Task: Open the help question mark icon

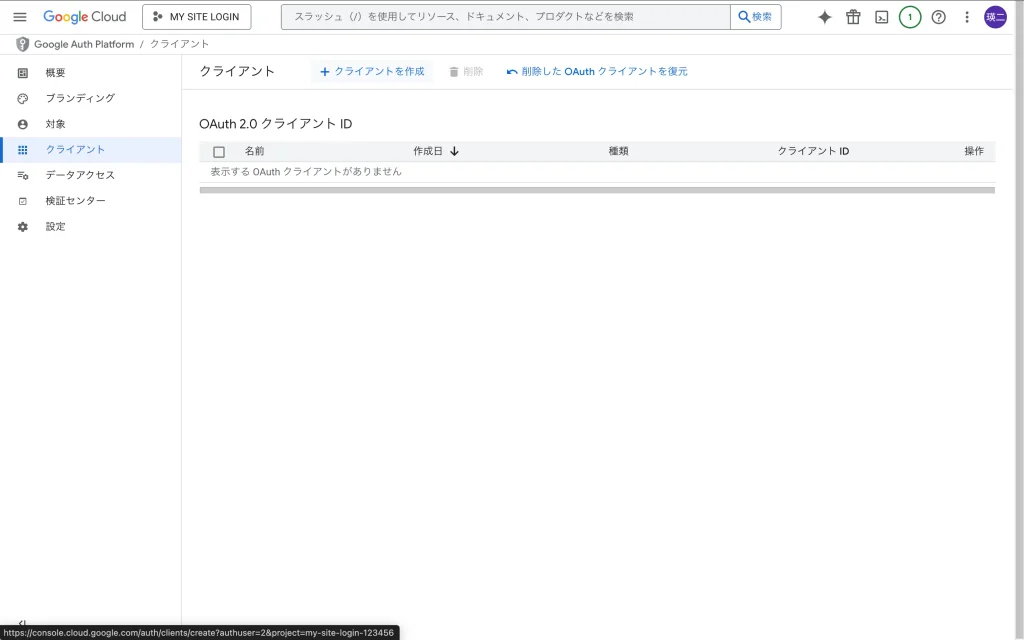Action: click(938, 17)
